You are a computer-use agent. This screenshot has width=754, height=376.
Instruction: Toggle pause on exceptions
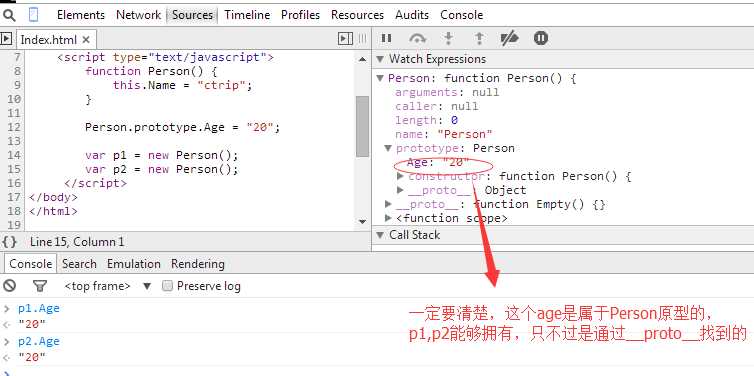(540, 38)
